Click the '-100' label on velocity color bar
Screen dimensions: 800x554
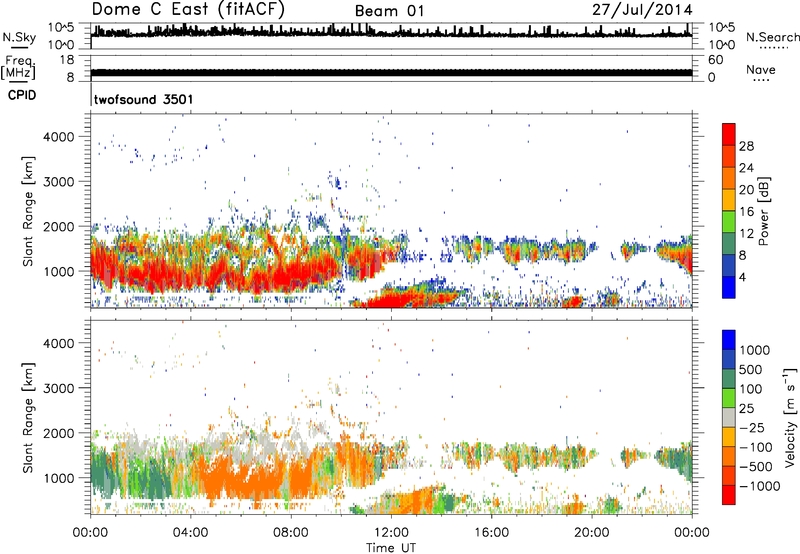756,447
